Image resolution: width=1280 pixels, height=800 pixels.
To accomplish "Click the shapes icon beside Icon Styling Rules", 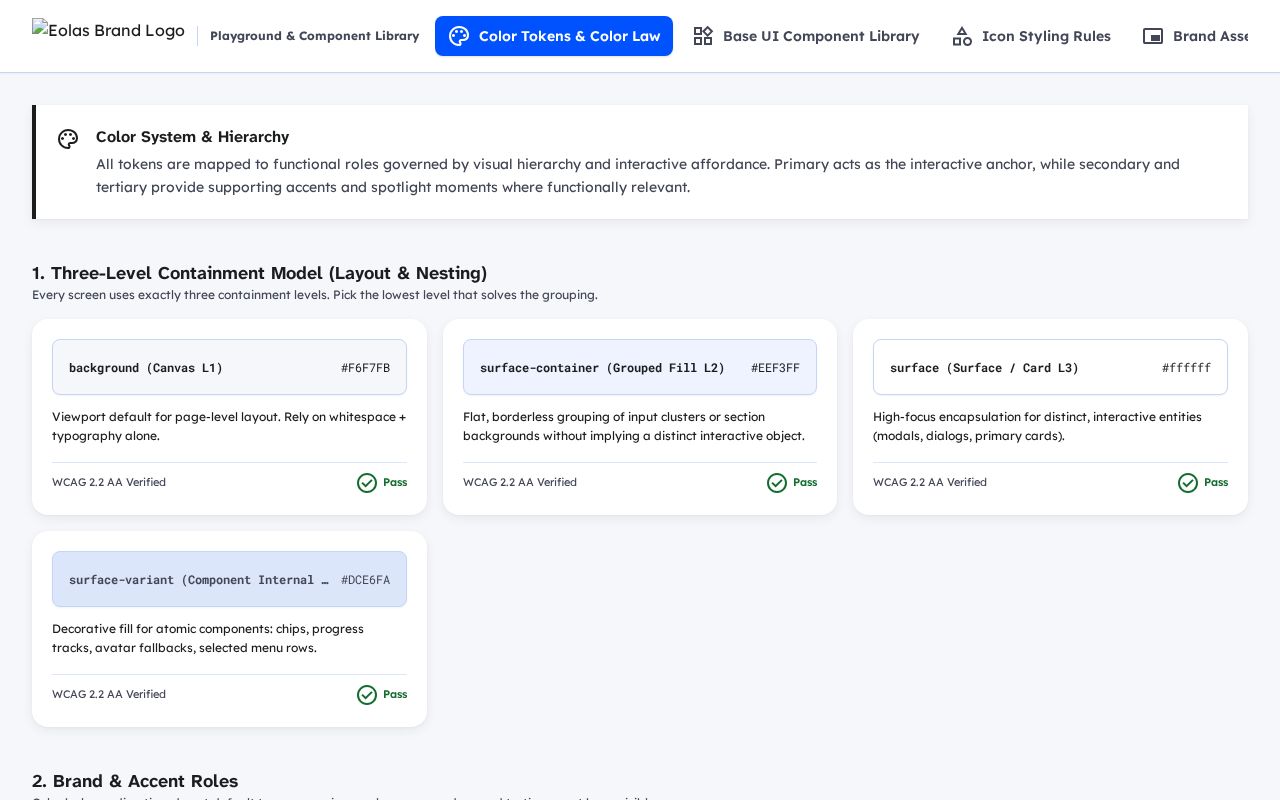I will pos(962,36).
